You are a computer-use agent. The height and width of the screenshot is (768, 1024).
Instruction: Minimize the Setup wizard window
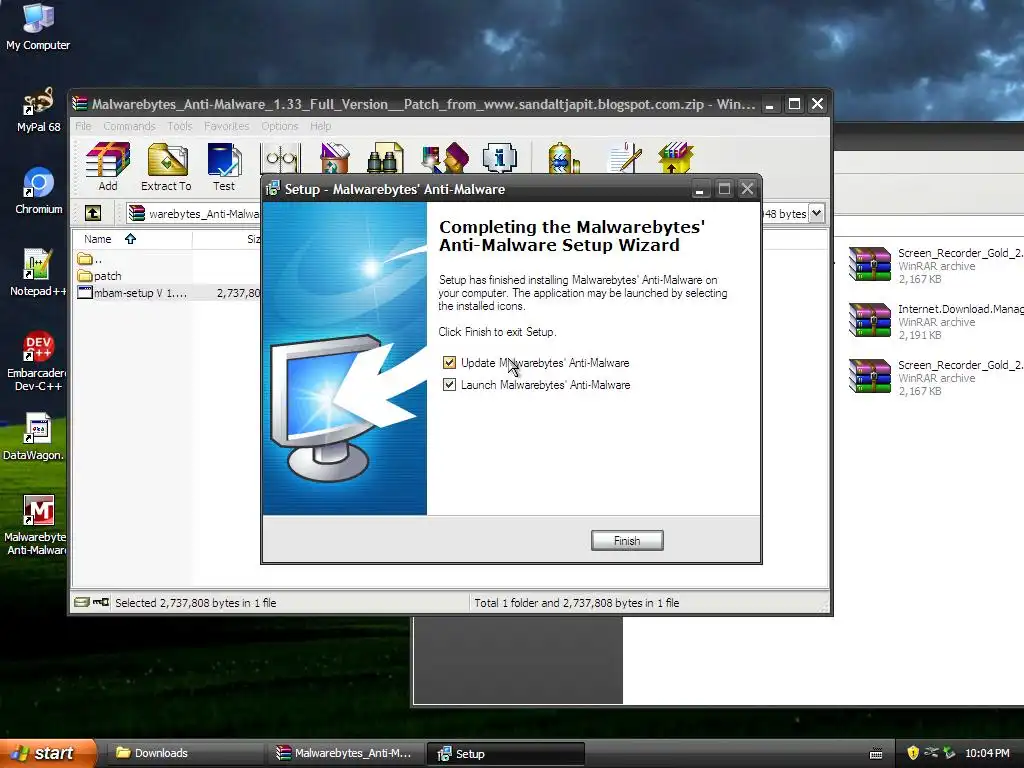[699, 189]
